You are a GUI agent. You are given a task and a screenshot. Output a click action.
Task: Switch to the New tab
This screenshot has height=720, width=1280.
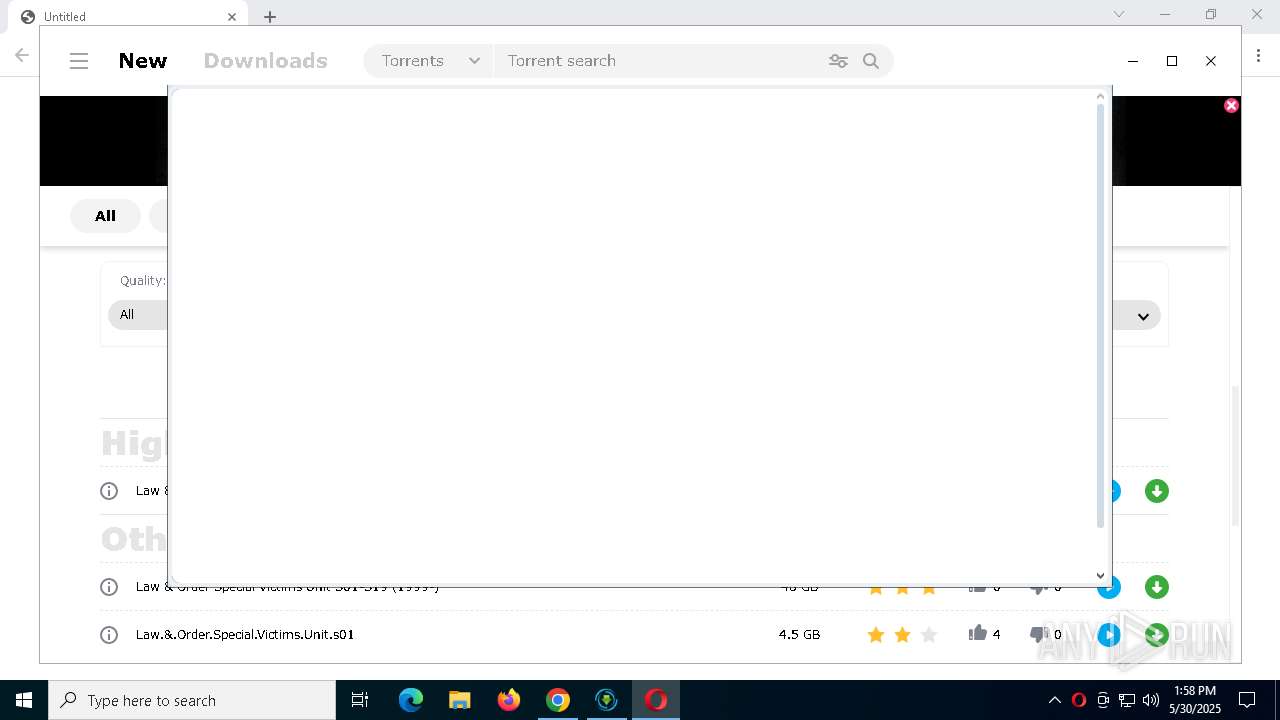(x=143, y=61)
